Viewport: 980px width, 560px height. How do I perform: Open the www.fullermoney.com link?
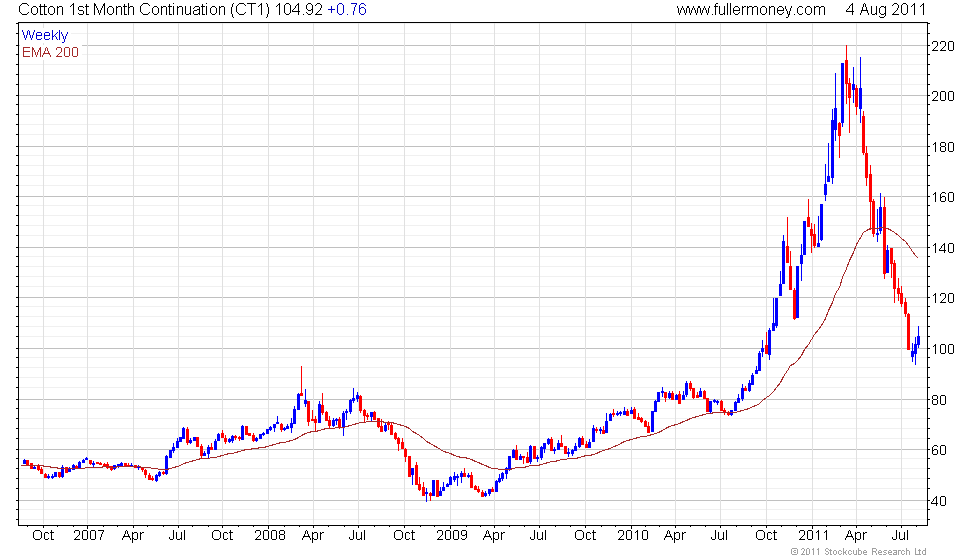[x=751, y=9]
